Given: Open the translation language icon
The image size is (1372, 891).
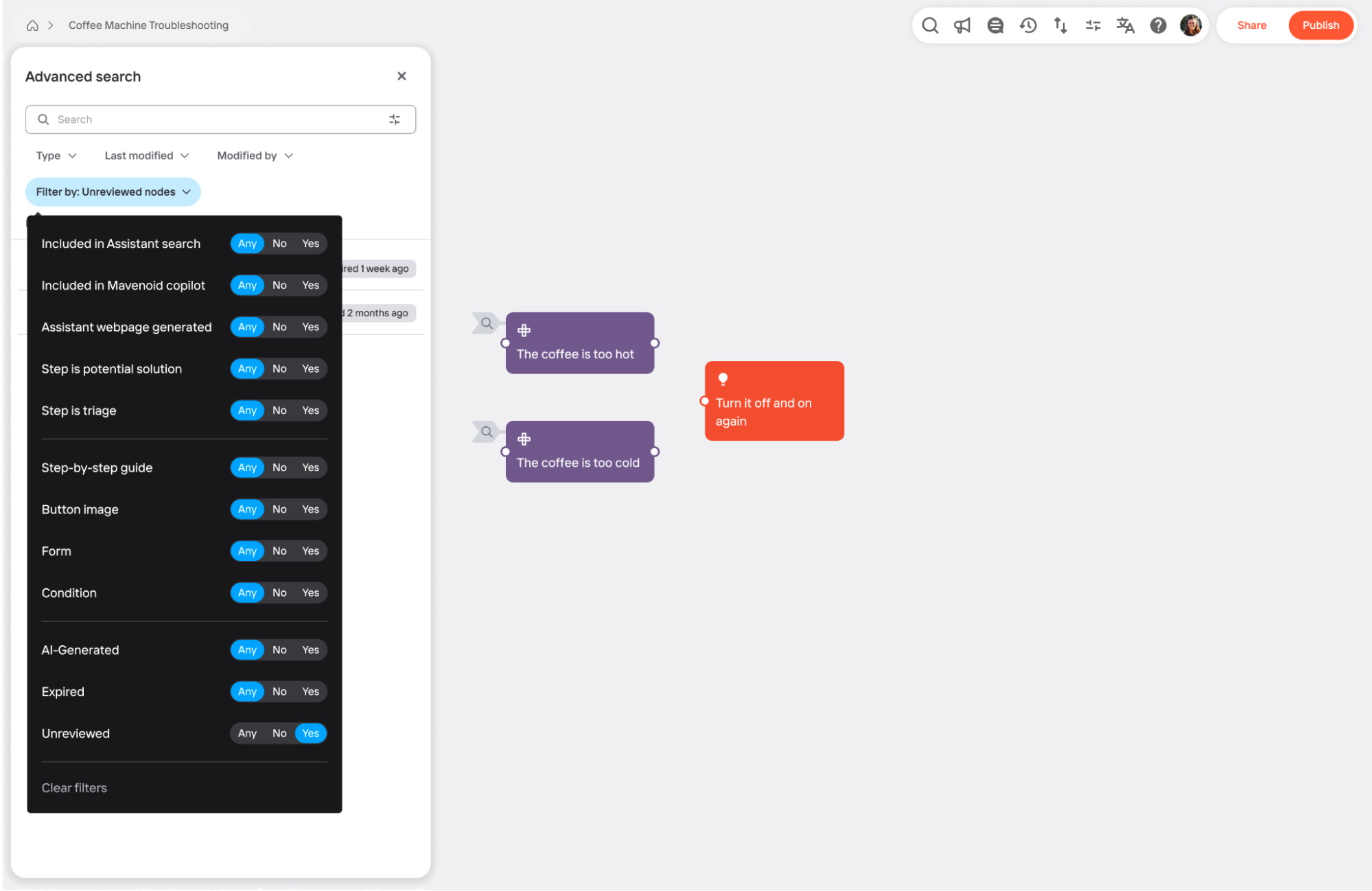Looking at the screenshot, I should pyautogui.click(x=1126, y=25).
